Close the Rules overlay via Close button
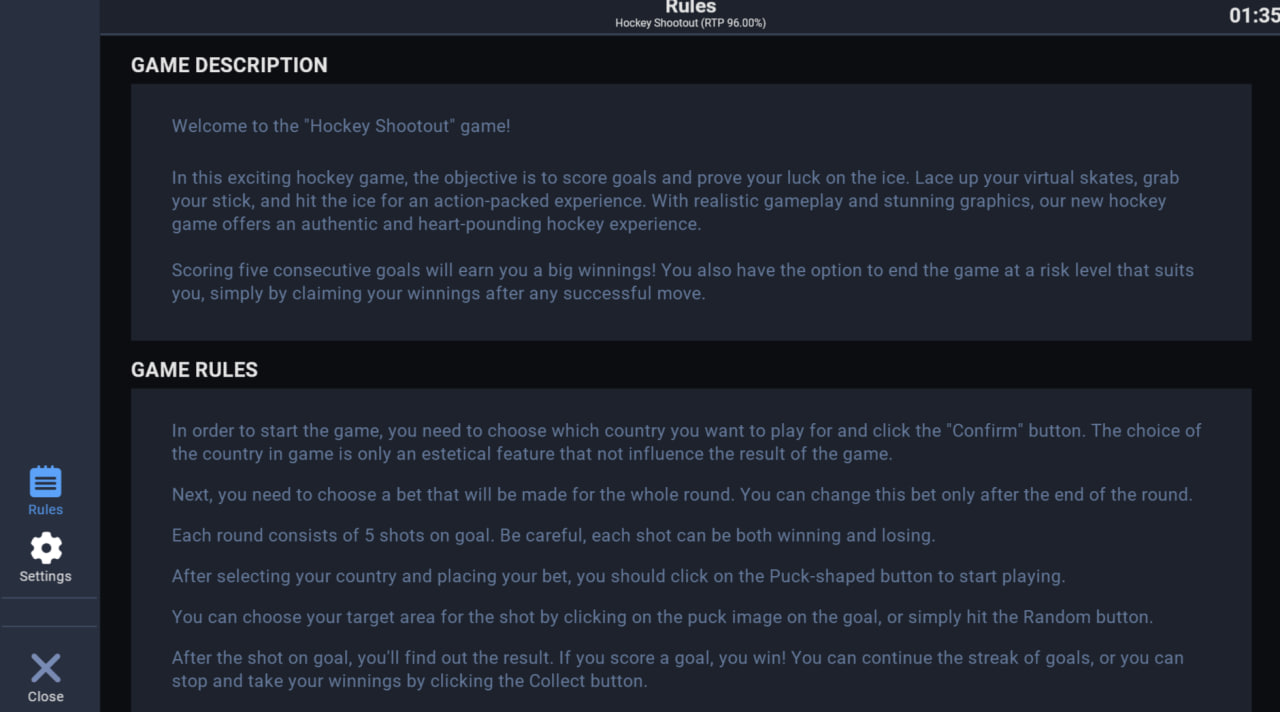1280x712 pixels. point(45,677)
